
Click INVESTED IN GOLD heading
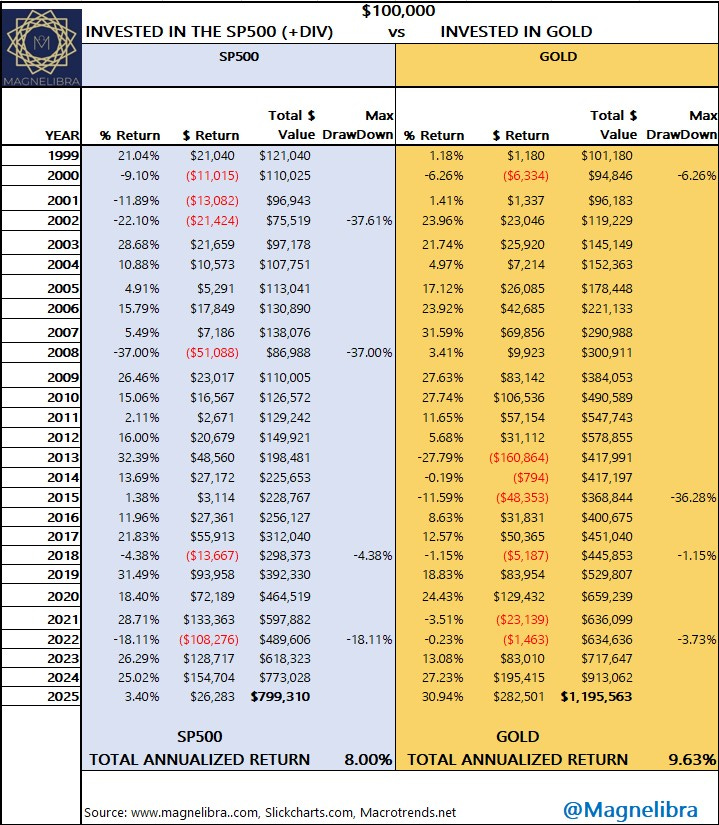pyautogui.click(x=516, y=32)
